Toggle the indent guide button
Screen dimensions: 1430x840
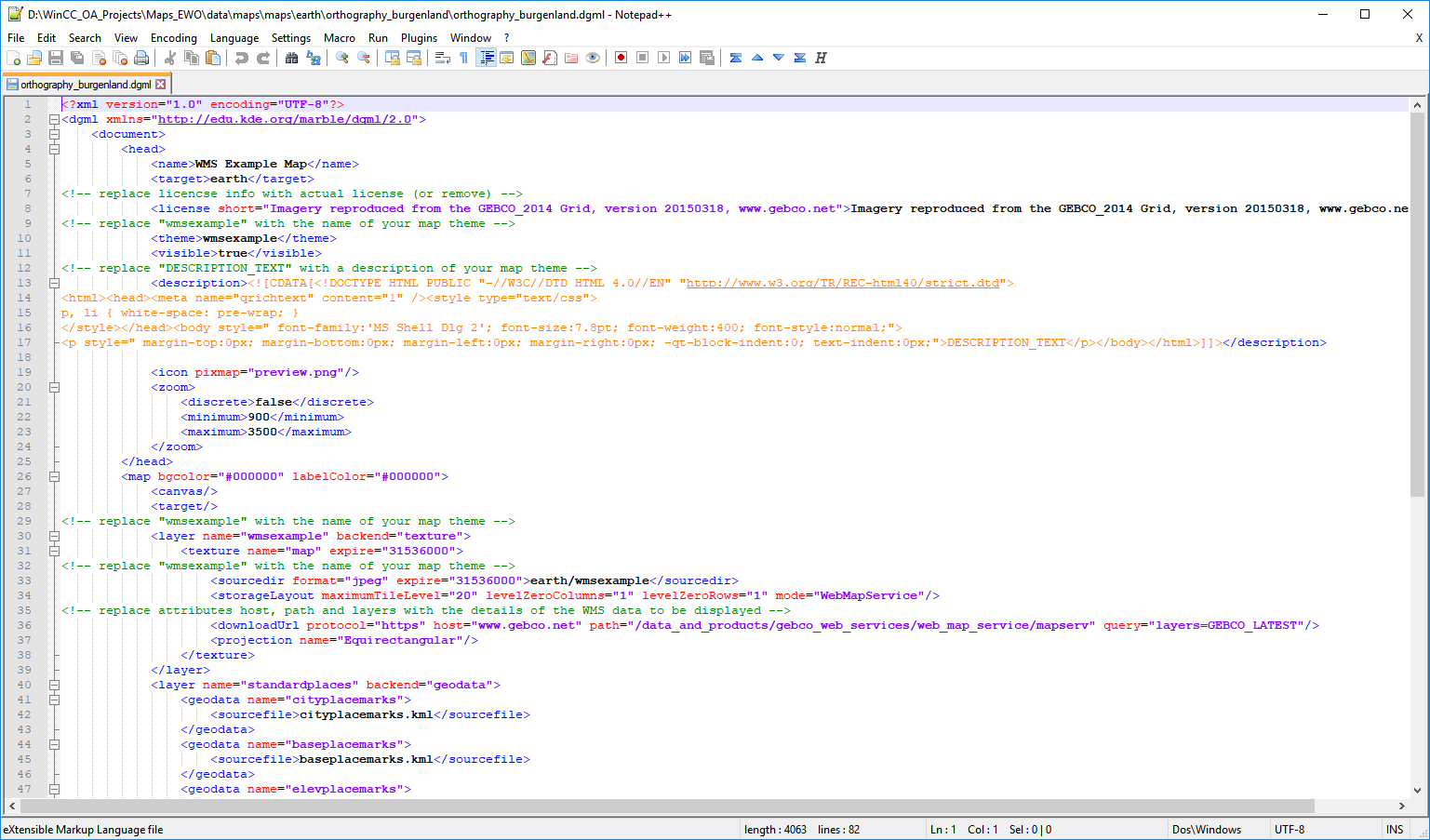click(486, 58)
